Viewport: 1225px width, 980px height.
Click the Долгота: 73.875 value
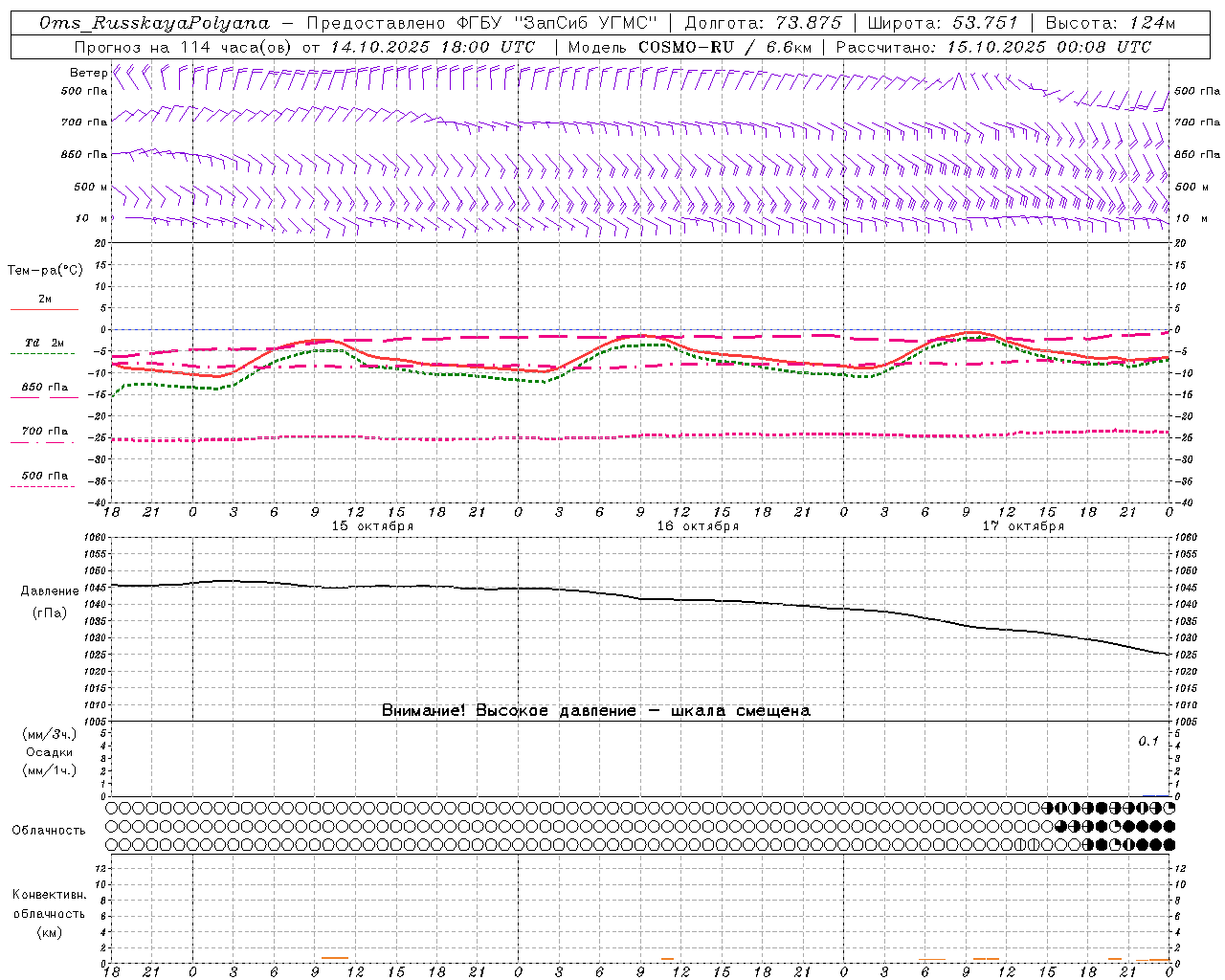(x=764, y=23)
